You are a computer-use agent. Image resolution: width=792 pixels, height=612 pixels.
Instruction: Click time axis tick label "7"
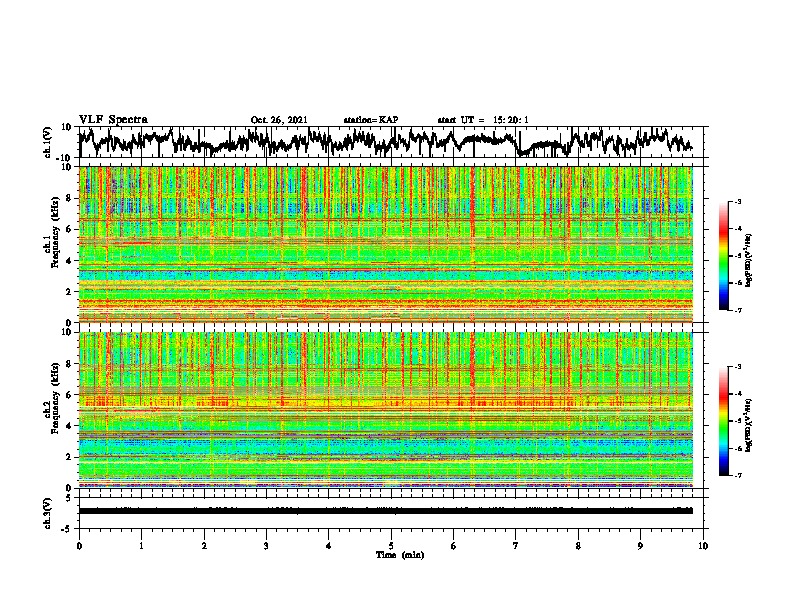click(516, 546)
